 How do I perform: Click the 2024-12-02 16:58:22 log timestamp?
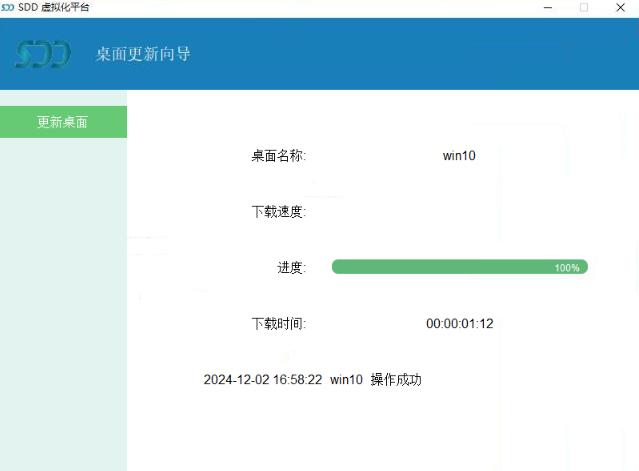click(x=263, y=380)
